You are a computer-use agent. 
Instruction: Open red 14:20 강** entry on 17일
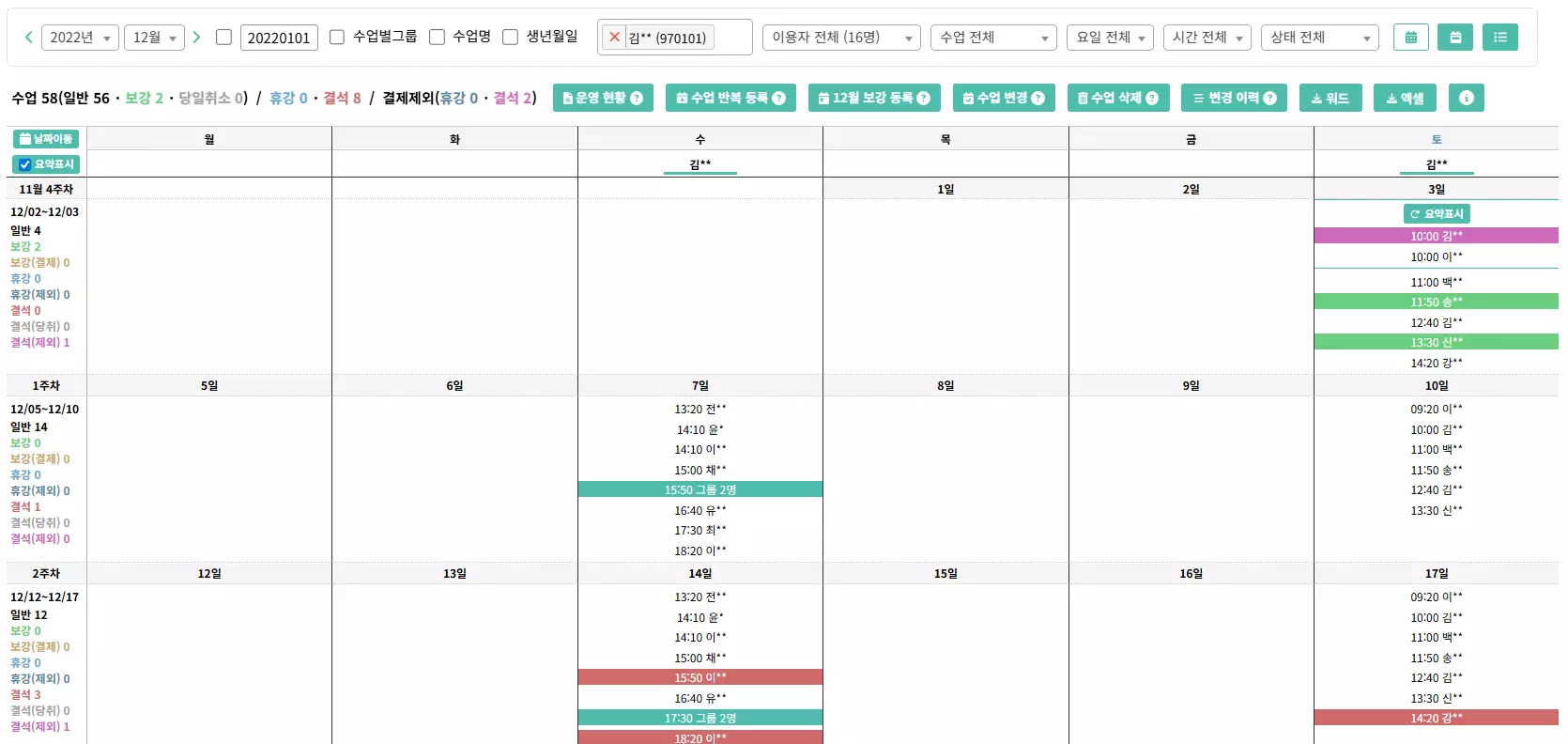tap(1437, 718)
